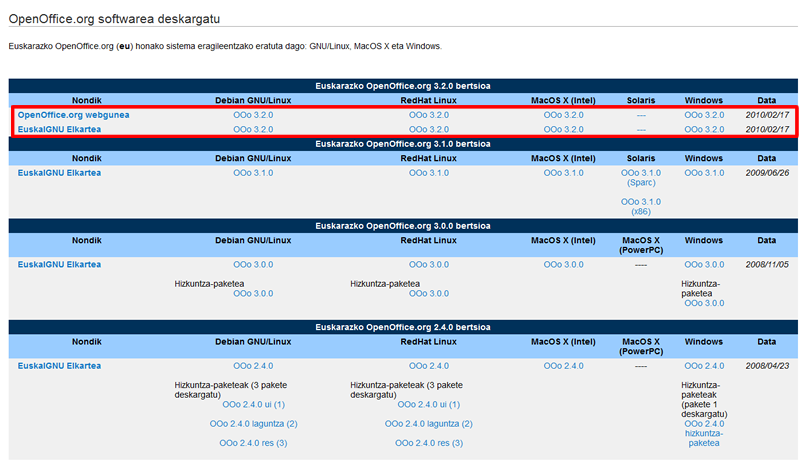This screenshot has width=800, height=466.
Task: Download OOo 2.4.0 for Debian GNU/Linux
Action: coord(253,365)
